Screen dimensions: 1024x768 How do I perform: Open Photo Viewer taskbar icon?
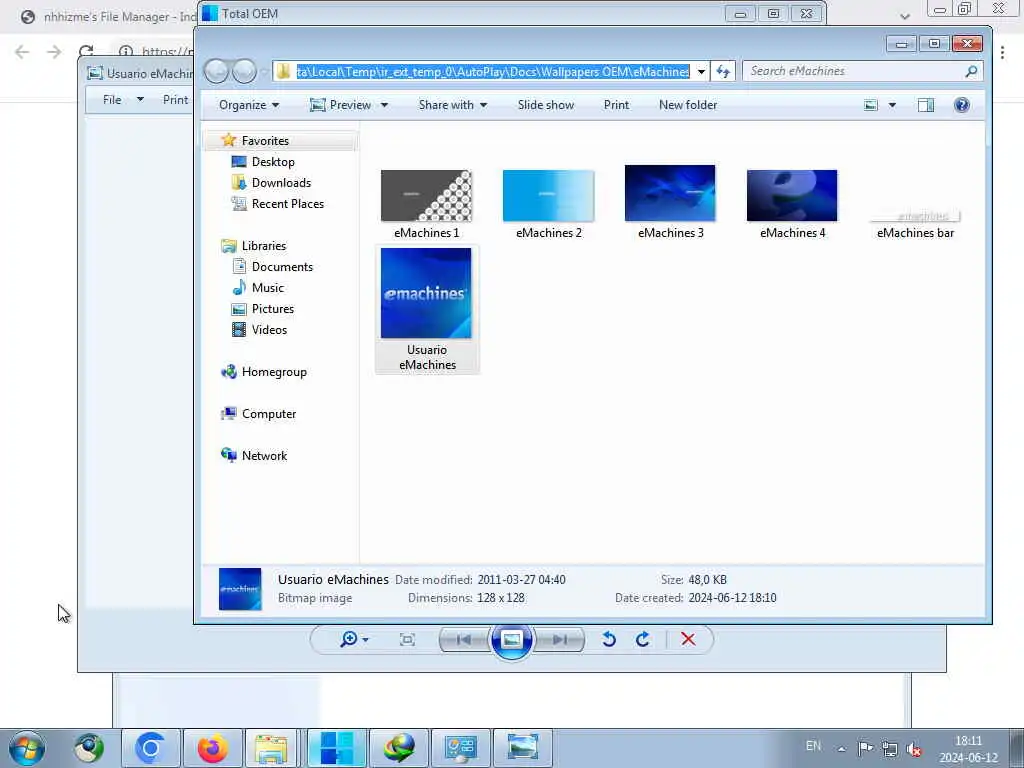pyautogui.click(x=522, y=748)
